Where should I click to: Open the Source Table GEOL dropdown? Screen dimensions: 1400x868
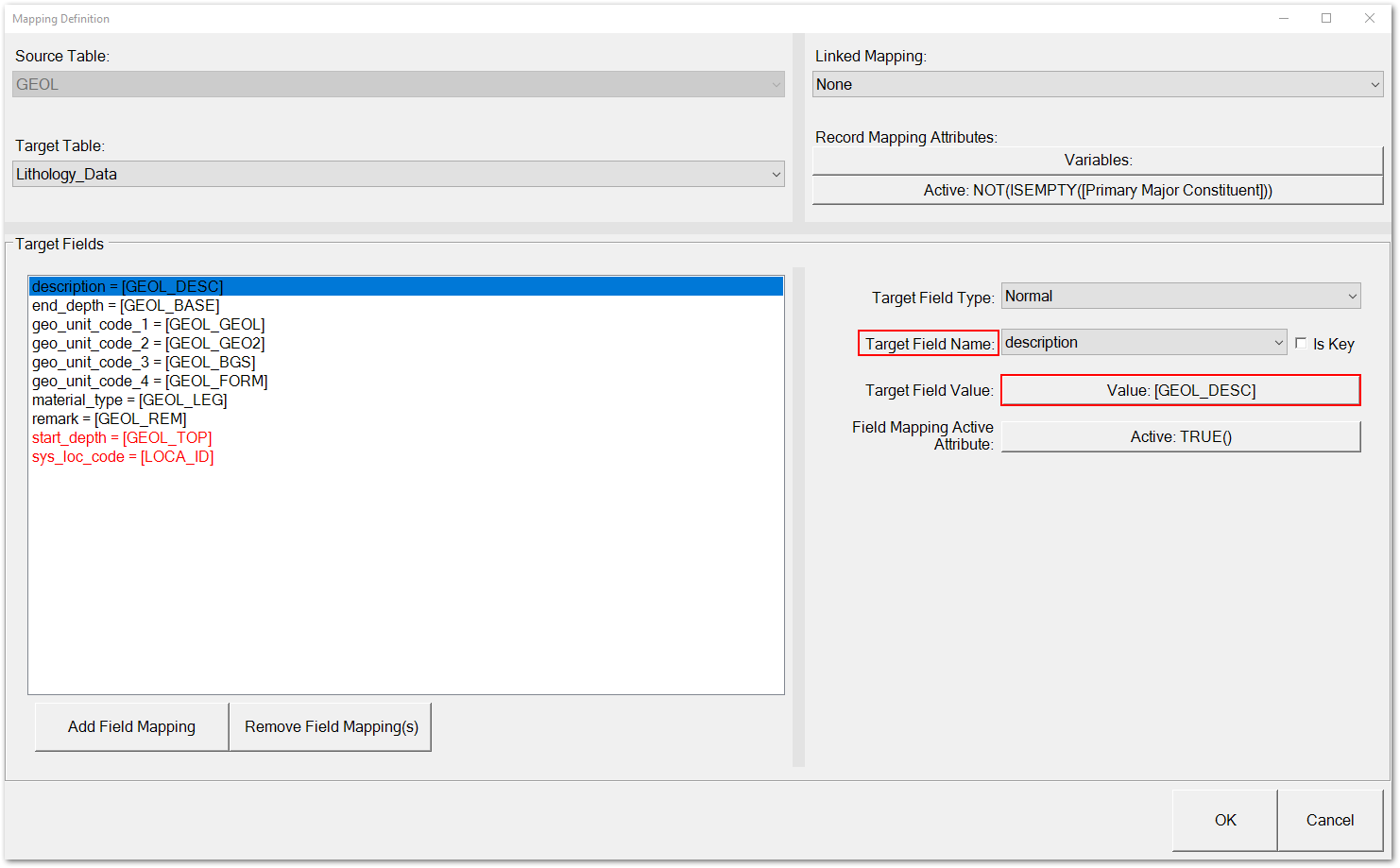coord(398,84)
